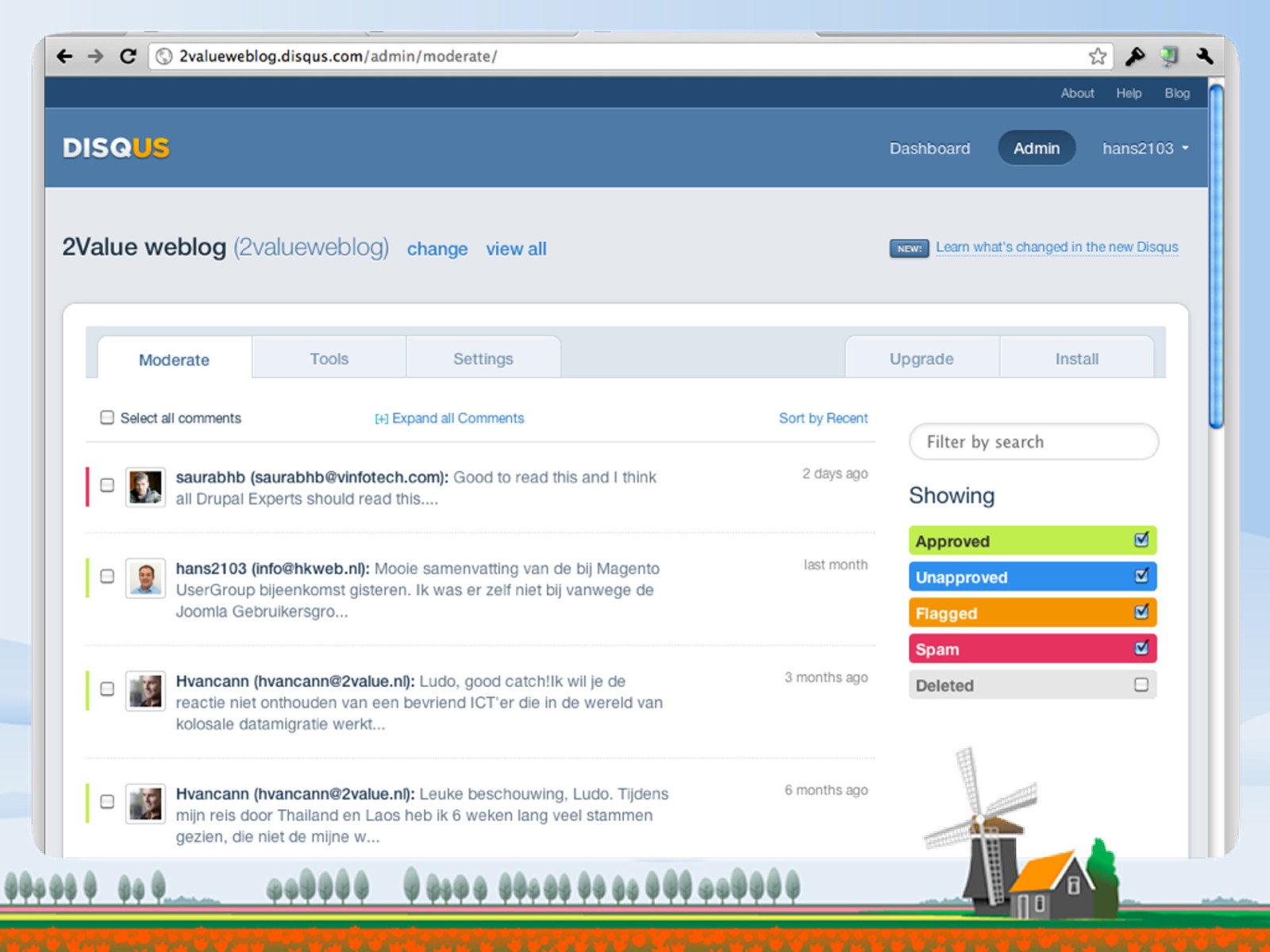Image resolution: width=1270 pixels, height=952 pixels.
Task: Open the Help link in the top bar
Action: (x=1129, y=93)
